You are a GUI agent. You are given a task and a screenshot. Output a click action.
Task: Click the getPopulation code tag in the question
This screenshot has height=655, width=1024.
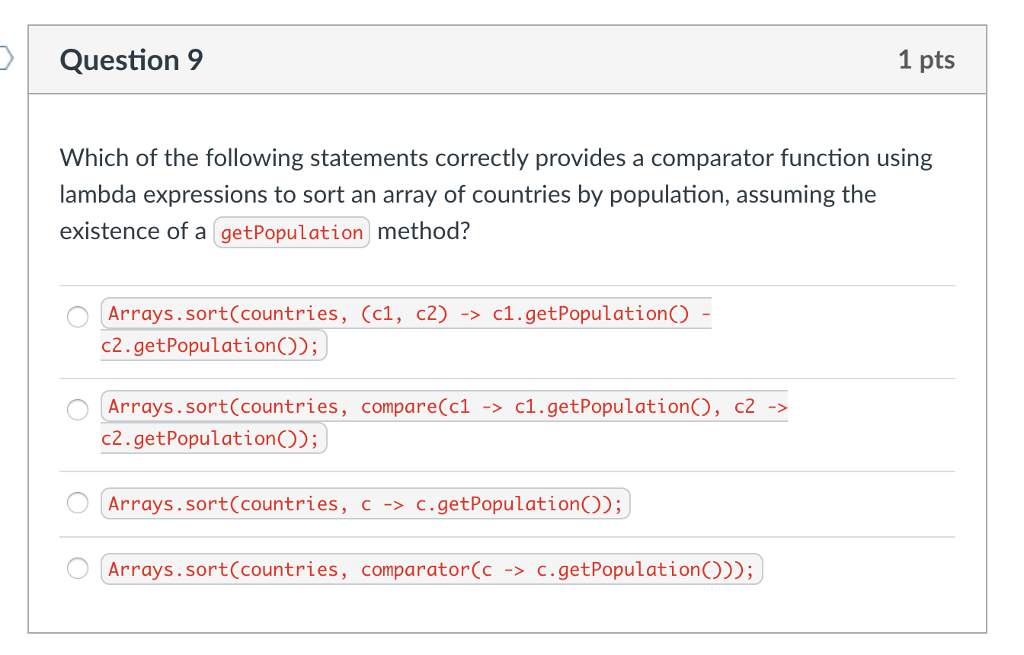[x=291, y=233]
